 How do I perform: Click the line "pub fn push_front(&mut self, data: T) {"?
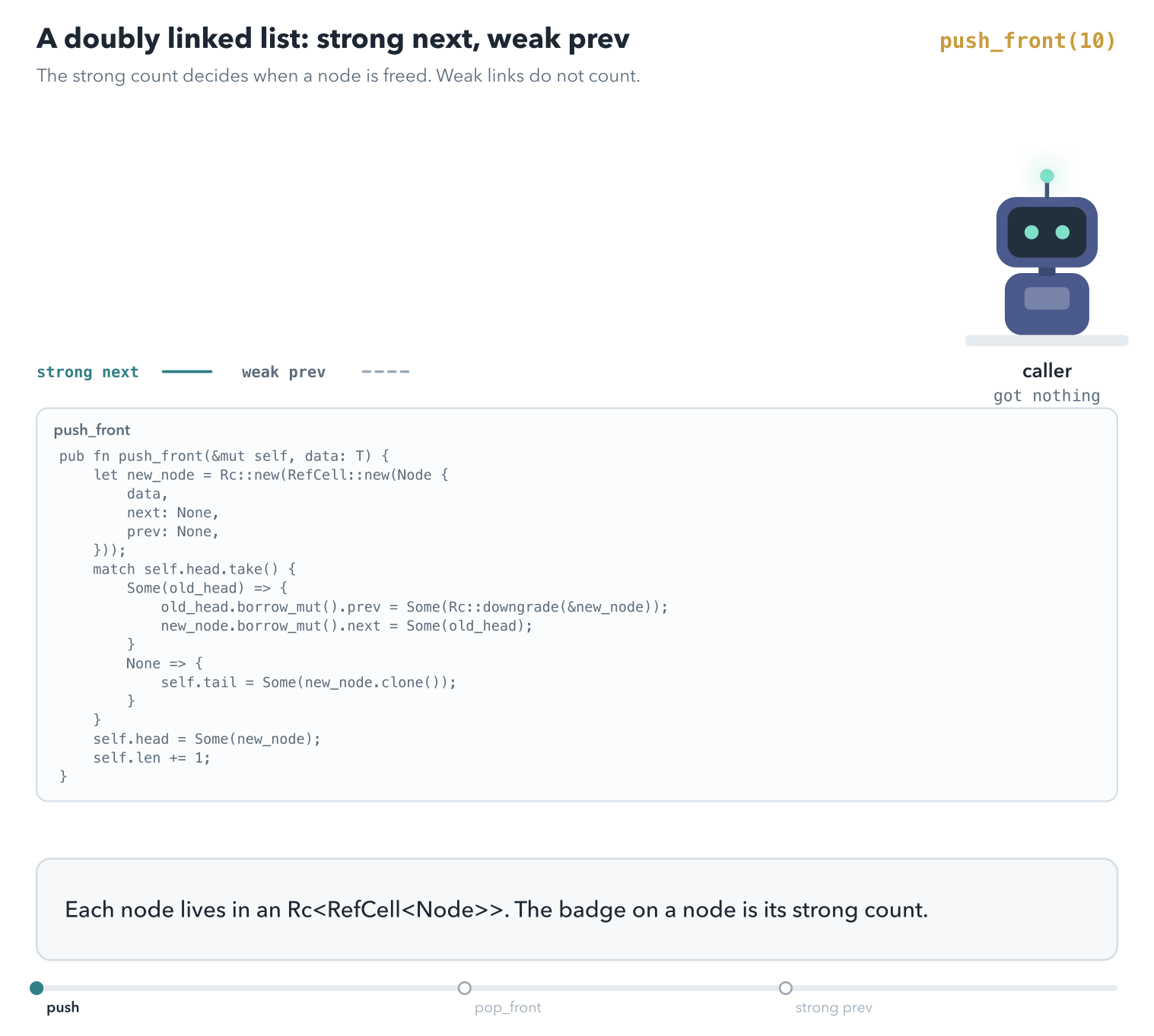[224, 456]
